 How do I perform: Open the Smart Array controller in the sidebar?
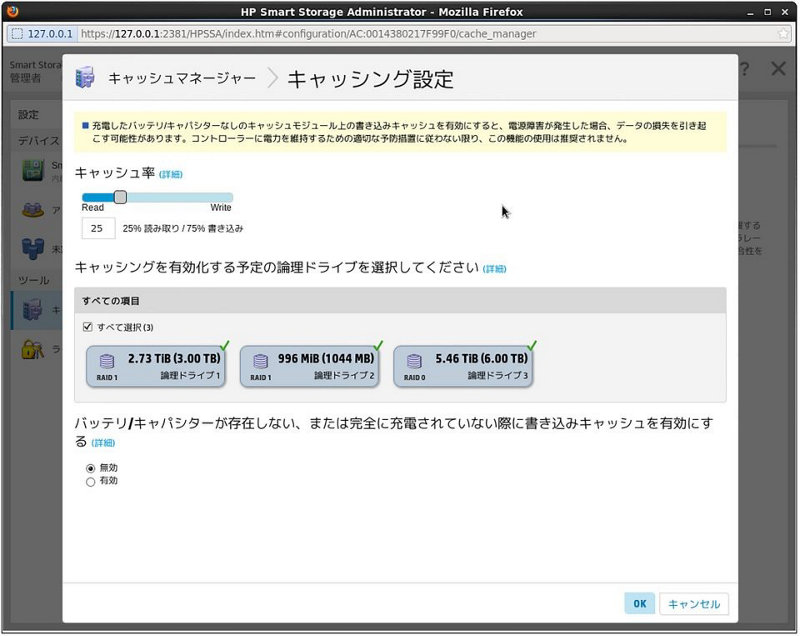tap(33, 172)
